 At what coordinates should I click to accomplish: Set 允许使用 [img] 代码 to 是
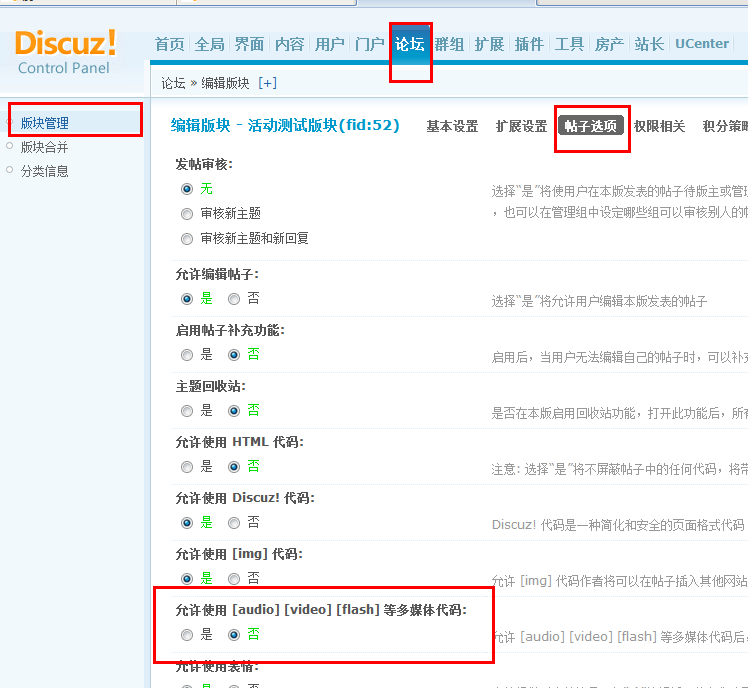point(187,579)
